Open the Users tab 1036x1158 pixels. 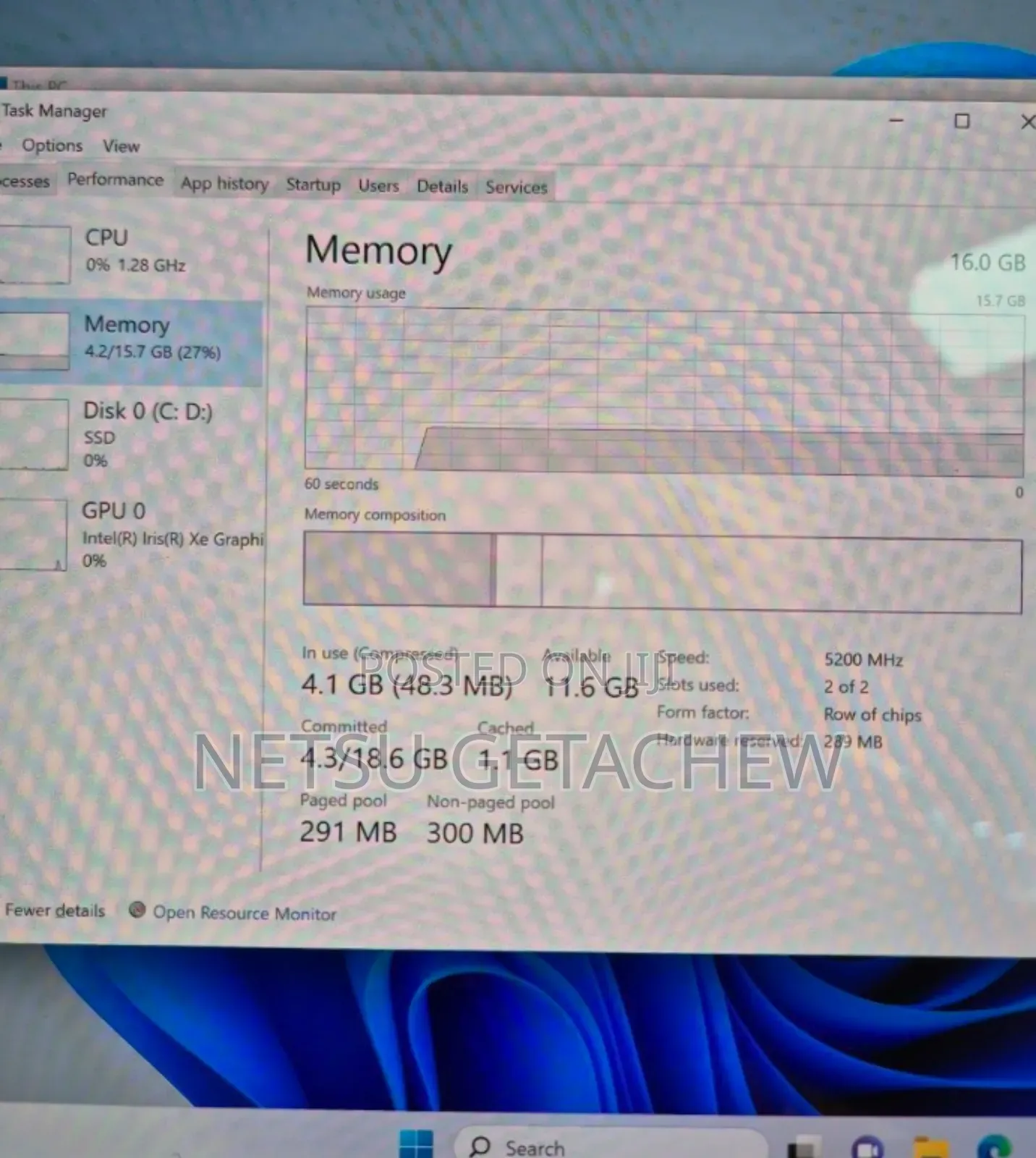[378, 186]
